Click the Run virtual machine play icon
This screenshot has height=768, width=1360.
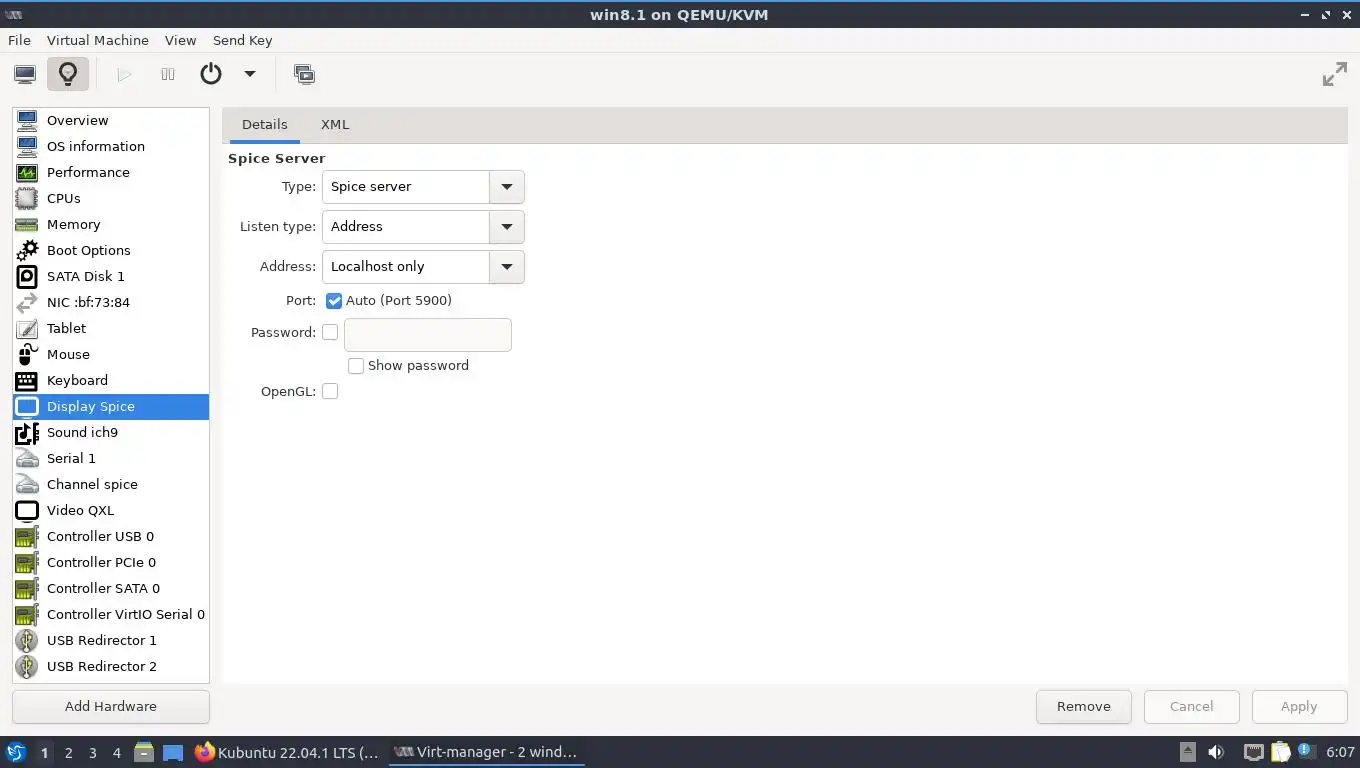pos(124,74)
